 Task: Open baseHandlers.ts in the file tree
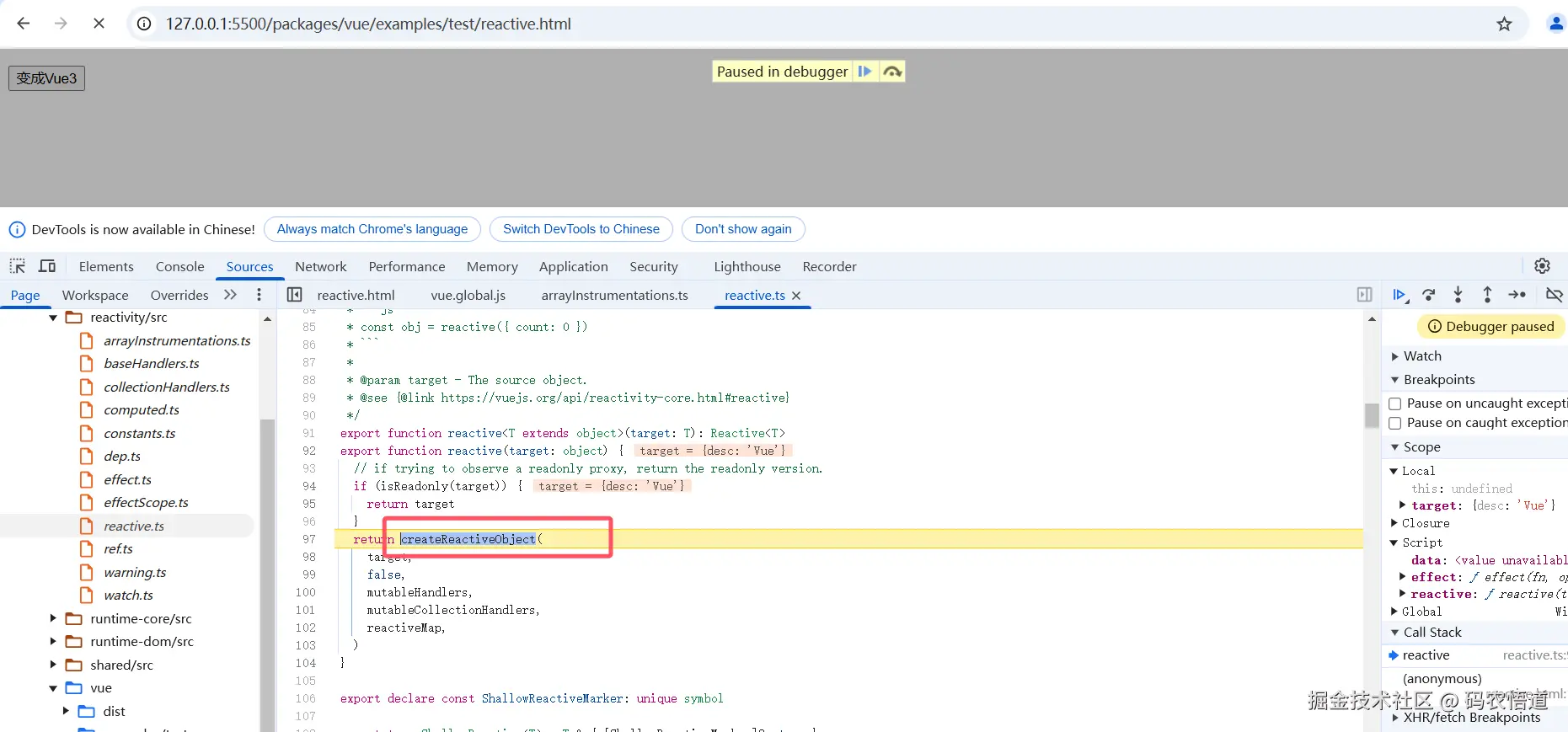click(x=152, y=364)
